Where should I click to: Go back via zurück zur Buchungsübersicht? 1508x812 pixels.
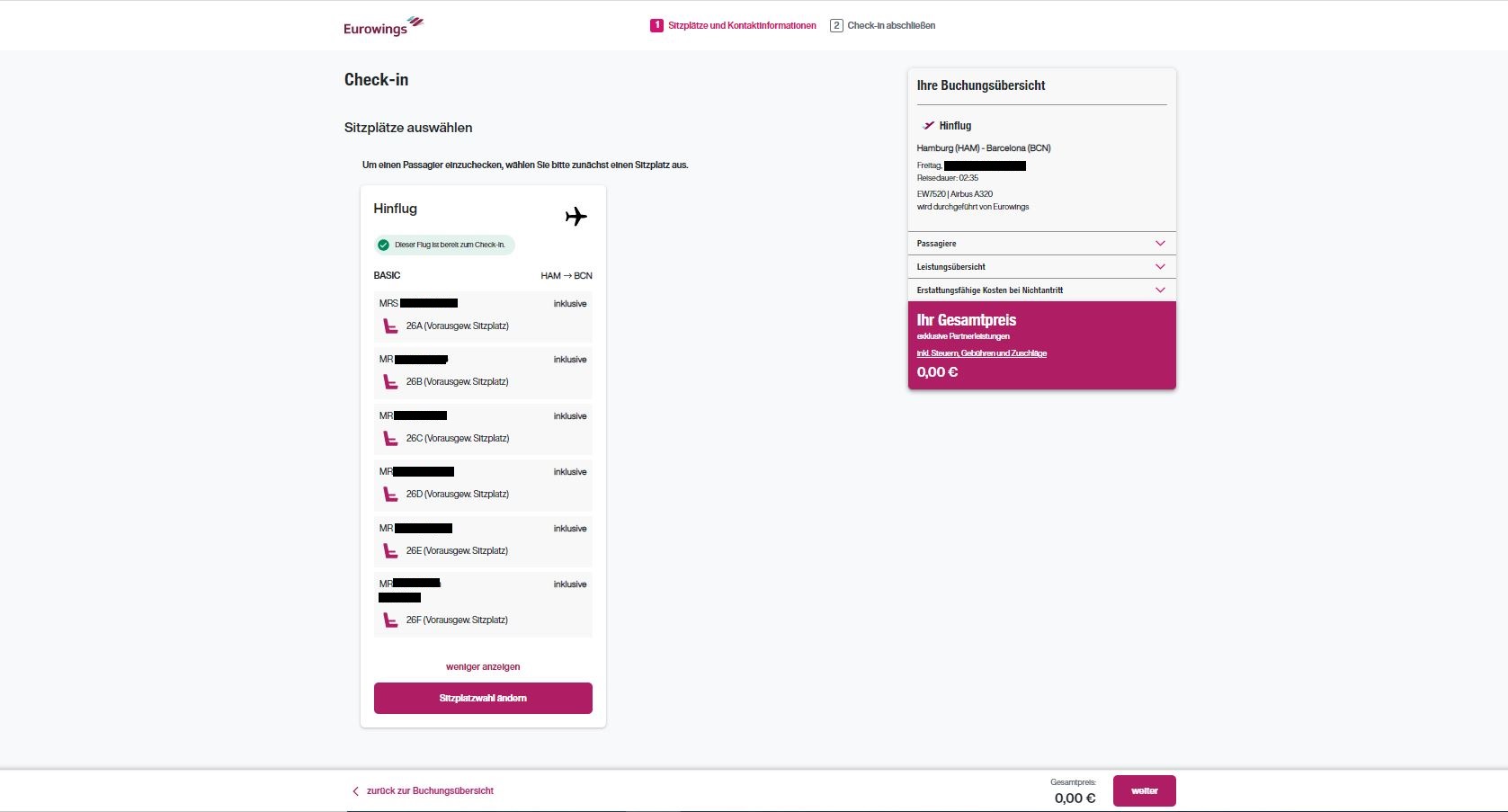point(423,791)
